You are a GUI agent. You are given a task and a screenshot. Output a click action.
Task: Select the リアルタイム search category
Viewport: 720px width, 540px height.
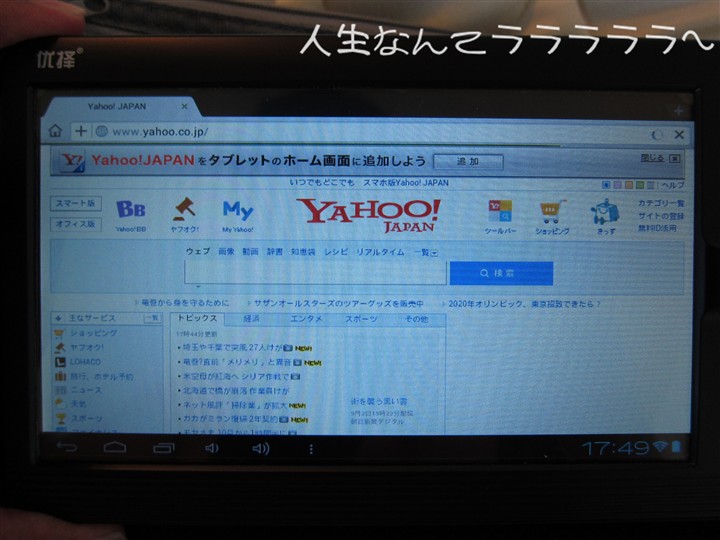tap(380, 252)
